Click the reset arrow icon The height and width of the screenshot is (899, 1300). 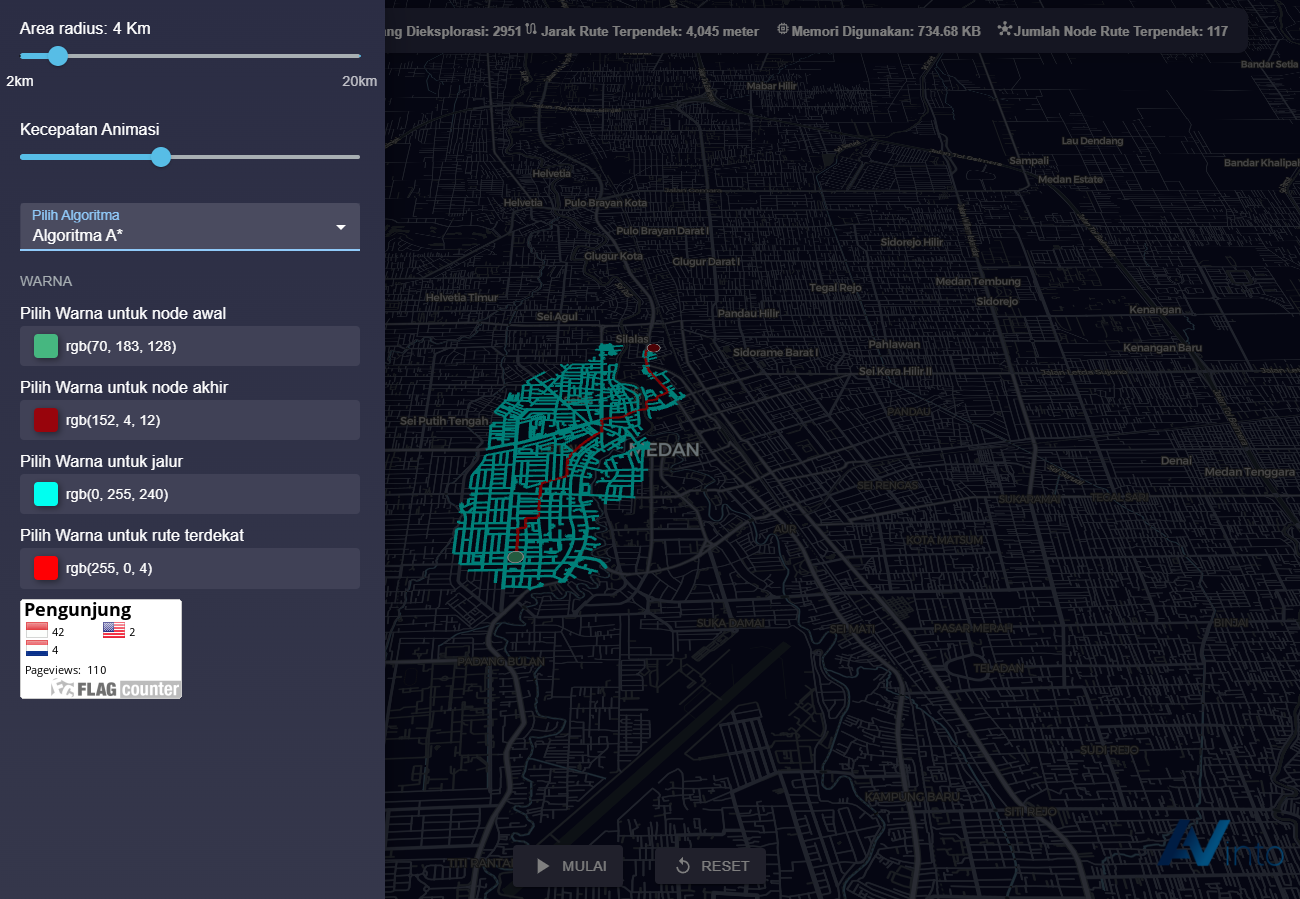click(683, 866)
